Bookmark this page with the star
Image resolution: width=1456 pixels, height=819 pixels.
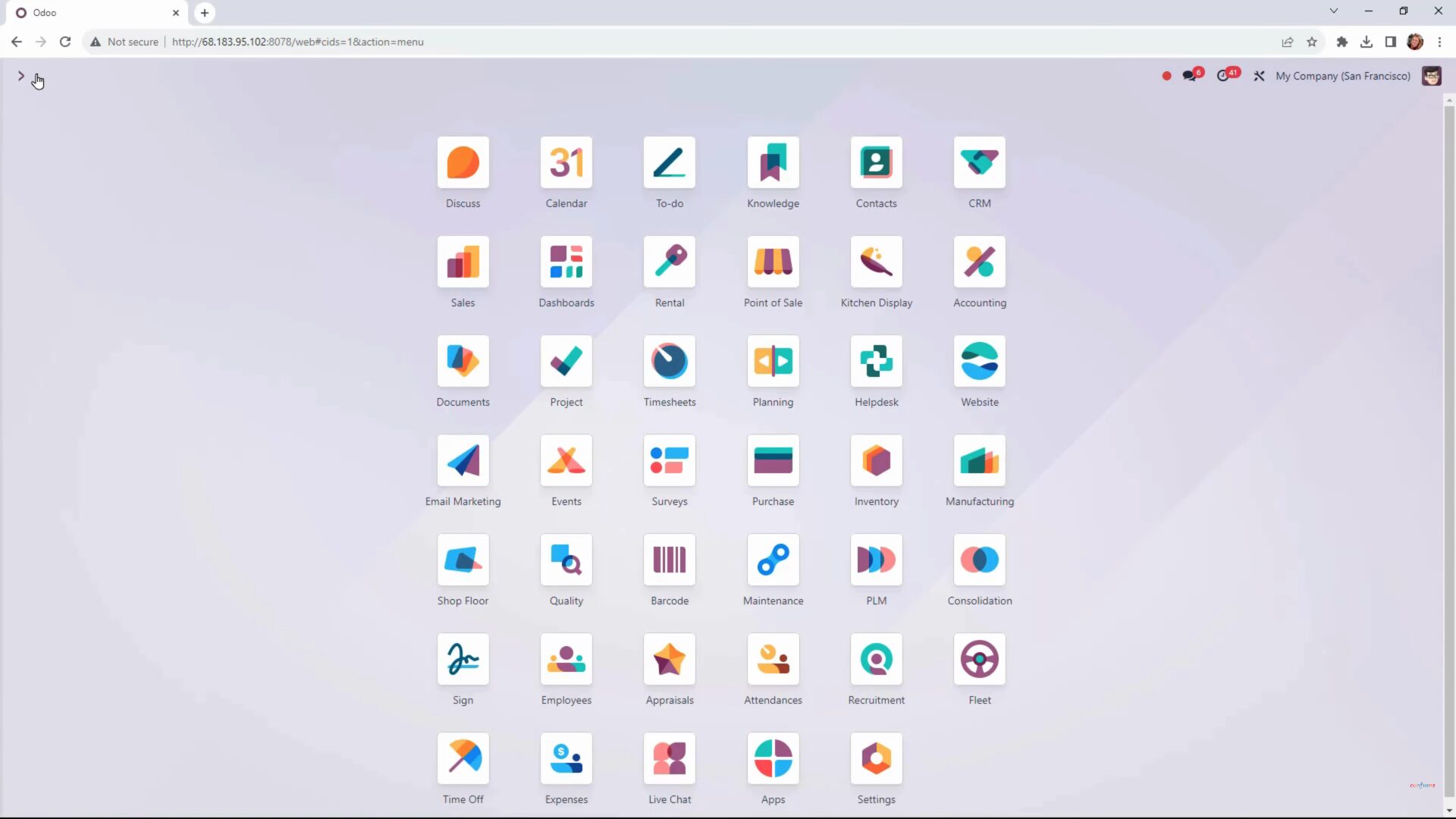(1312, 42)
